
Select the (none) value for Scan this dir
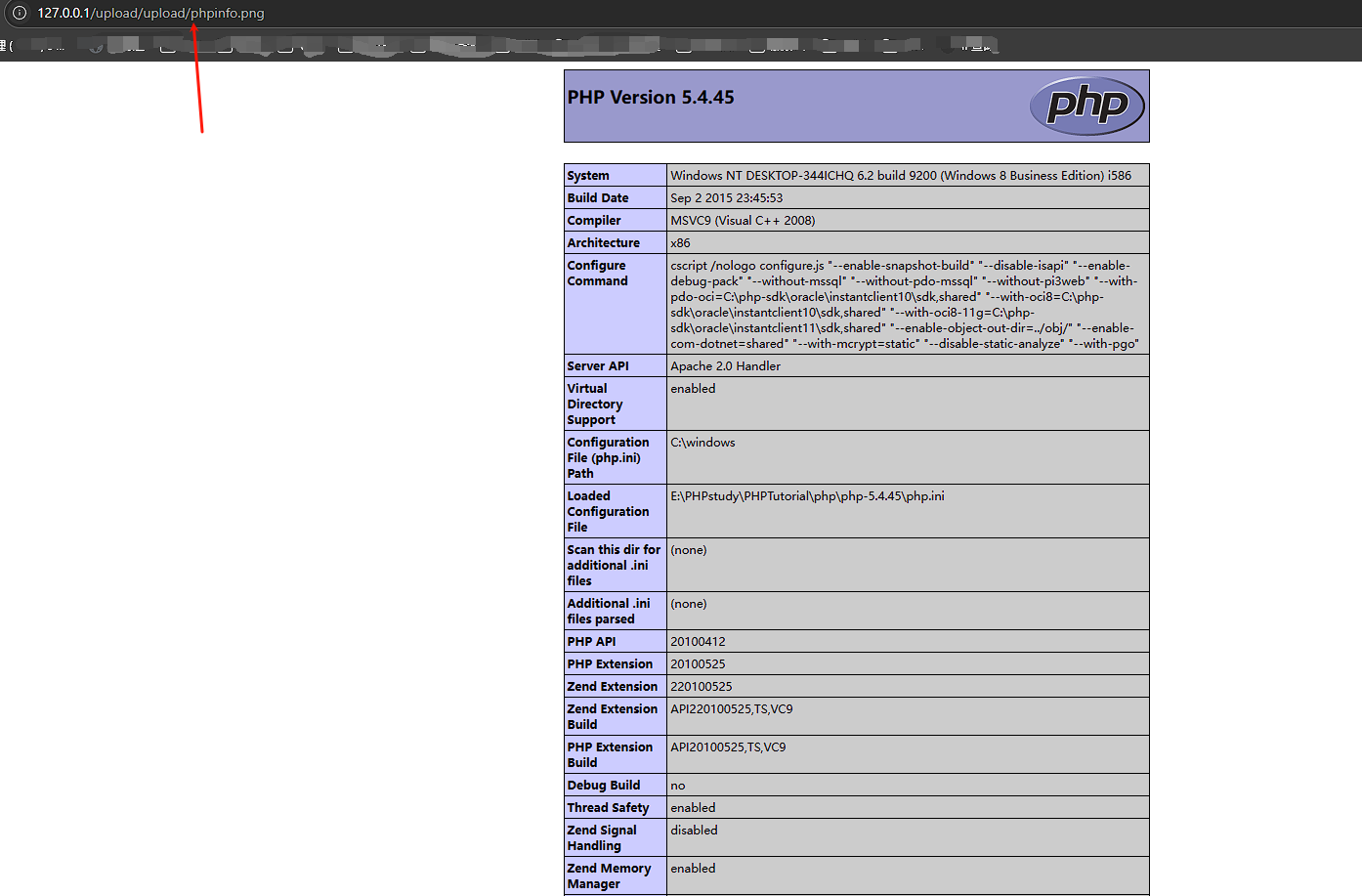689,550
